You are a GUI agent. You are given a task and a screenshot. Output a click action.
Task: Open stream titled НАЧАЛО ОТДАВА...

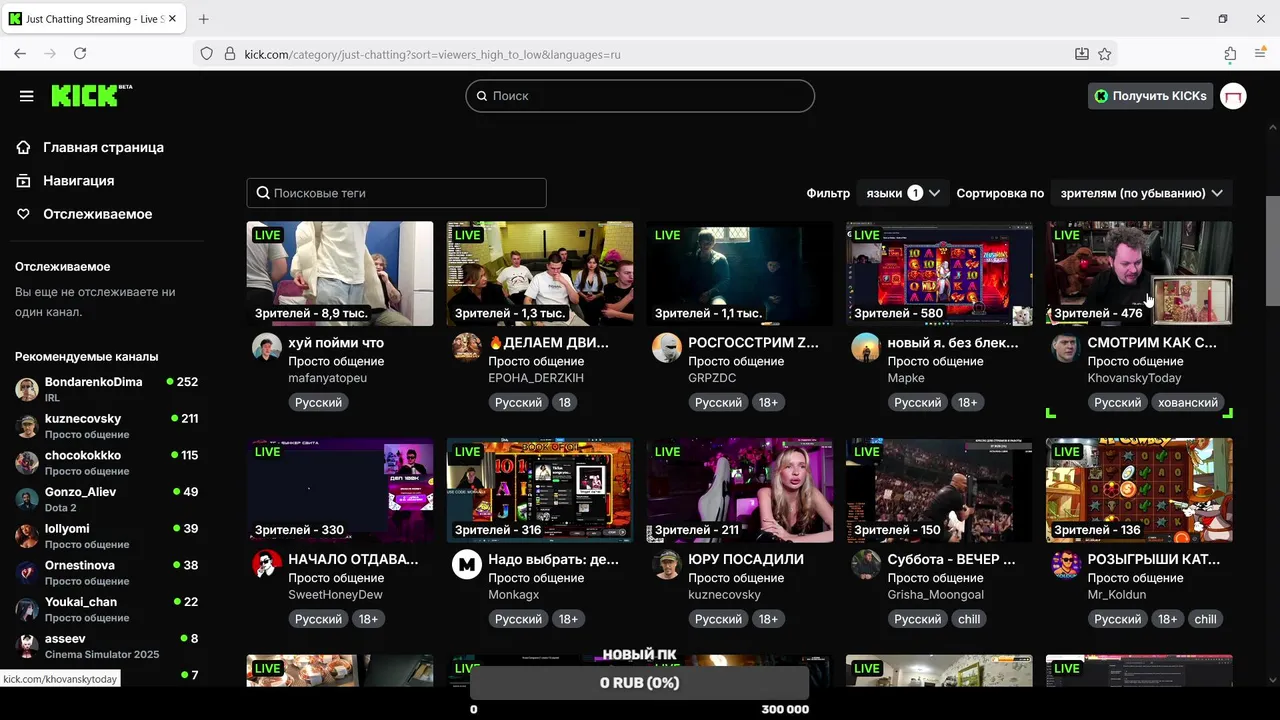click(353, 559)
